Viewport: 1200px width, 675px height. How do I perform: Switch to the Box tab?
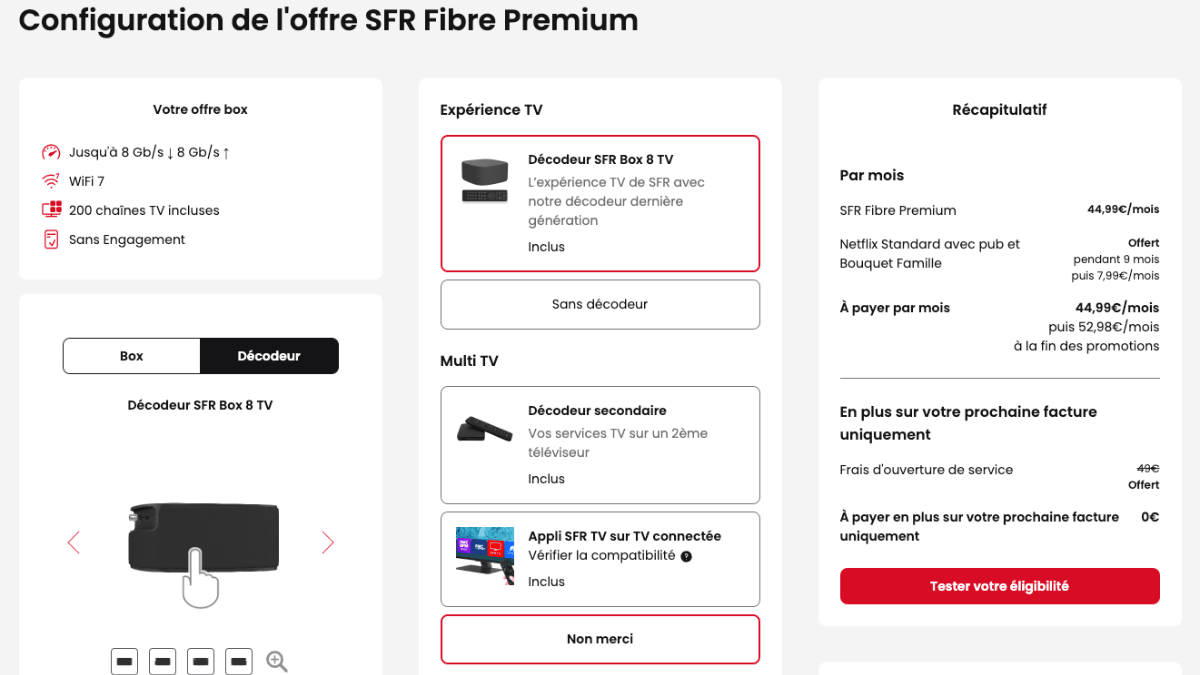pyautogui.click(x=131, y=355)
